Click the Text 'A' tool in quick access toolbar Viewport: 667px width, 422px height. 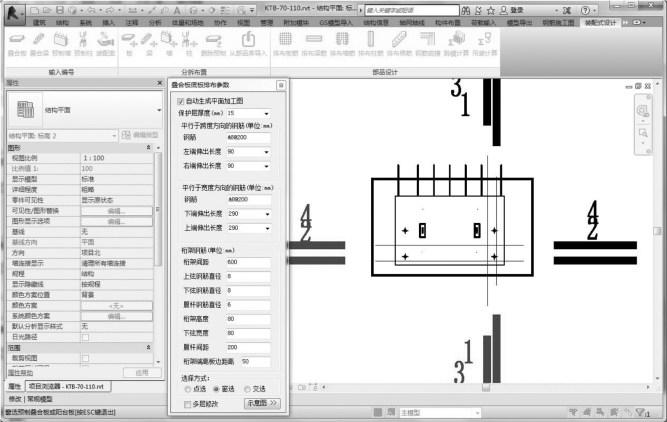point(177,10)
